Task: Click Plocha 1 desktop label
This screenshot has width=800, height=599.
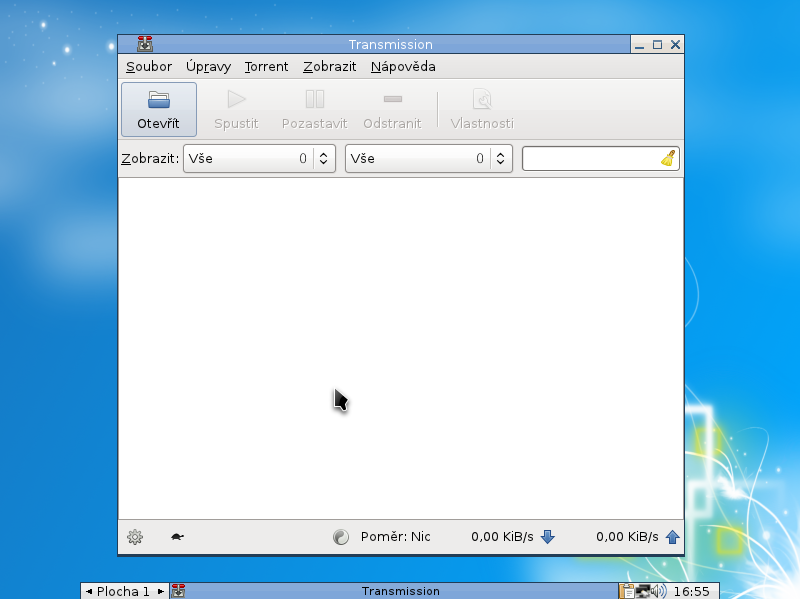Action: [x=123, y=591]
